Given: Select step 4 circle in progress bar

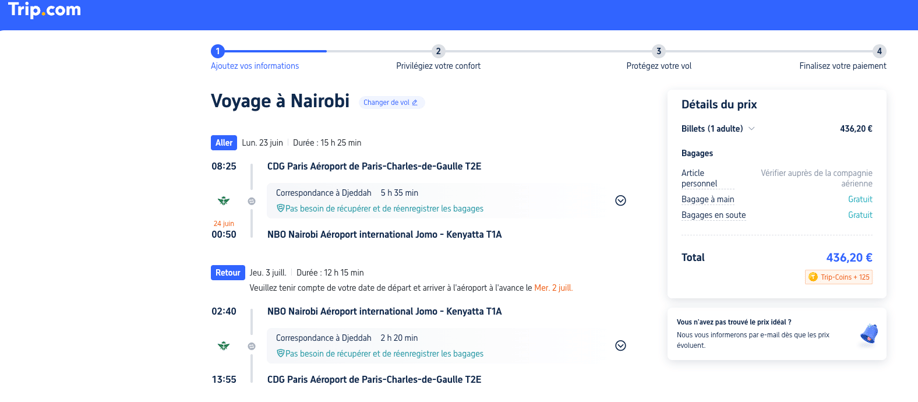Looking at the screenshot, I should [879, 51].
